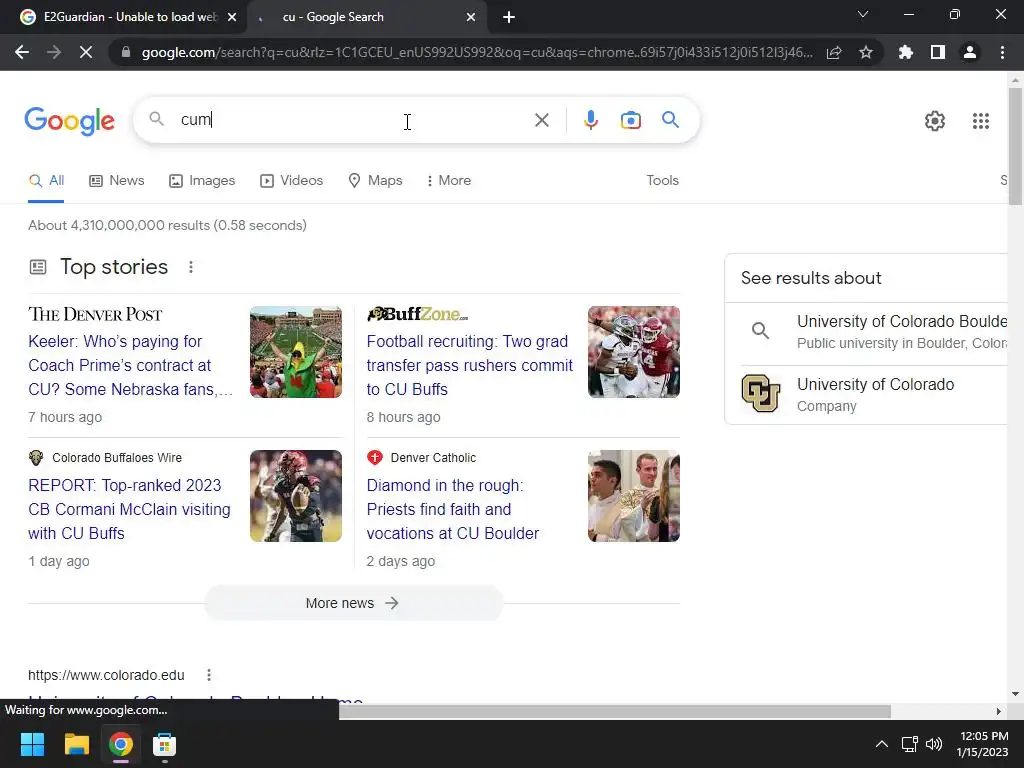This screenshot has height=768, width=1024.
Task: Start voice search with microphone
Action: click(590, 120)
